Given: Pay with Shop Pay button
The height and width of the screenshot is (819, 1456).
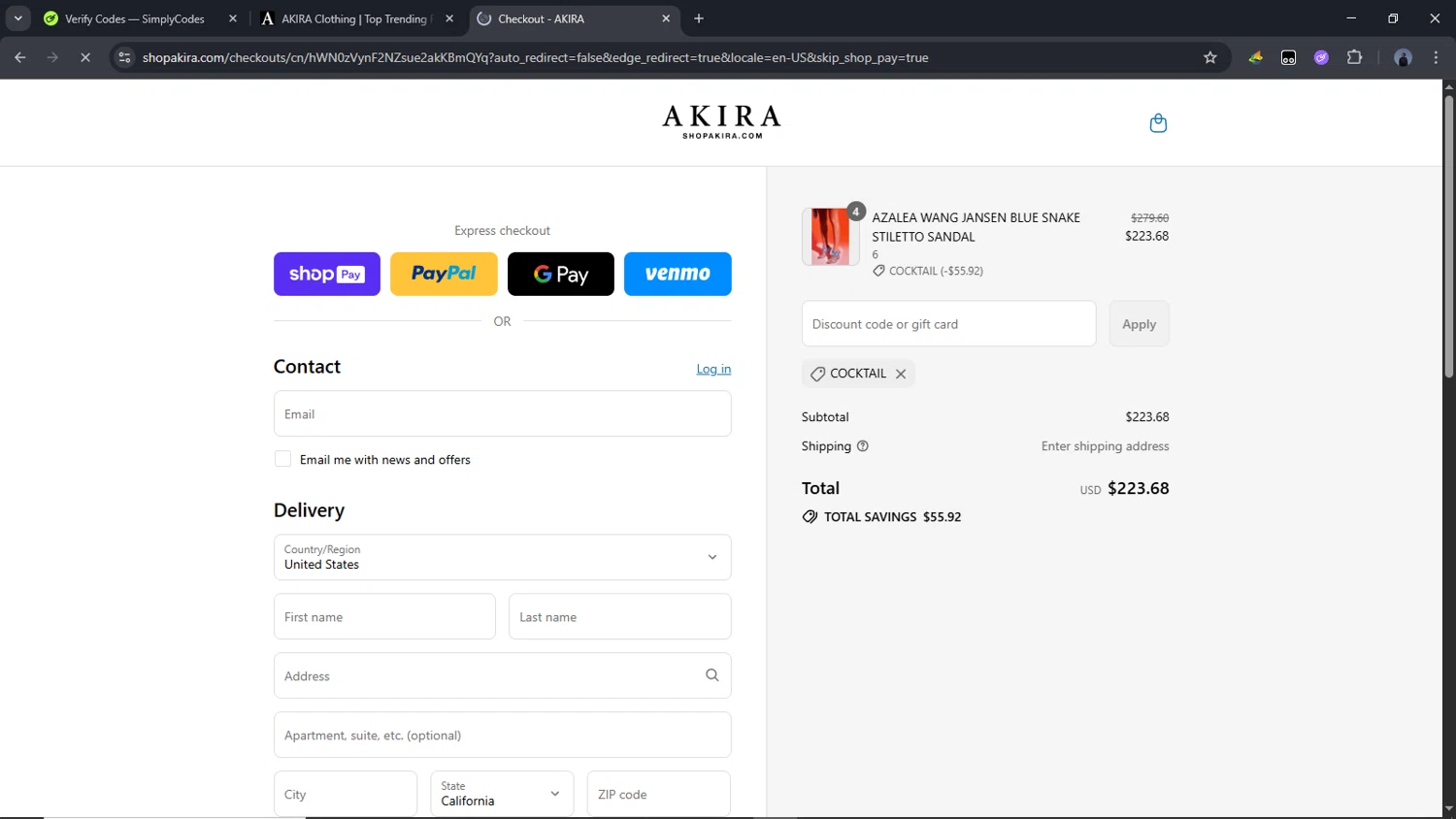Looking at the screenshot, I should [x=327, y=274].
